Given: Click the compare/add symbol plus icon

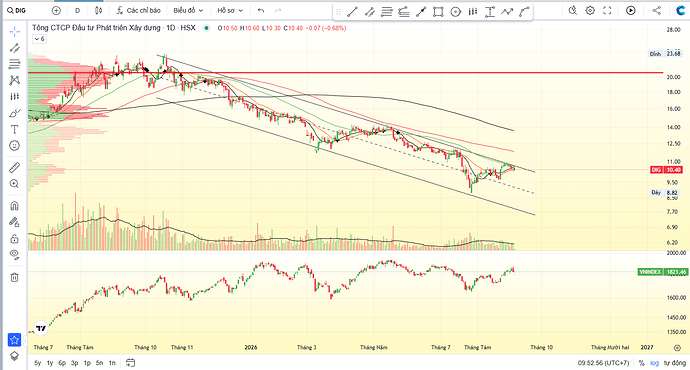Looking at the screenshot, I should 56,10.
